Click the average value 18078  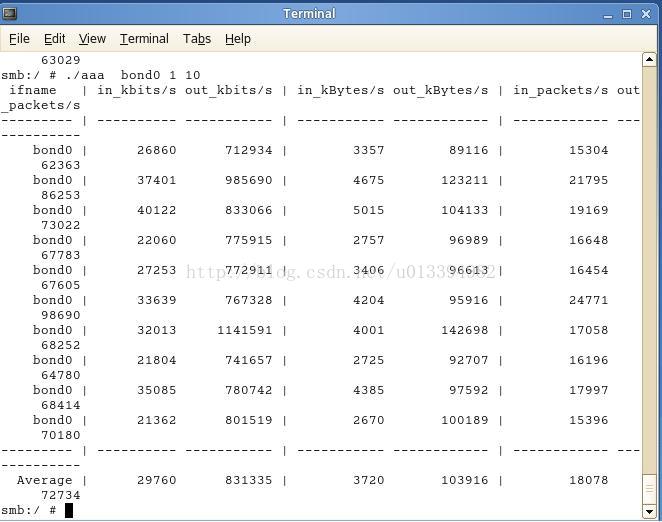click(x=589, y=480)
